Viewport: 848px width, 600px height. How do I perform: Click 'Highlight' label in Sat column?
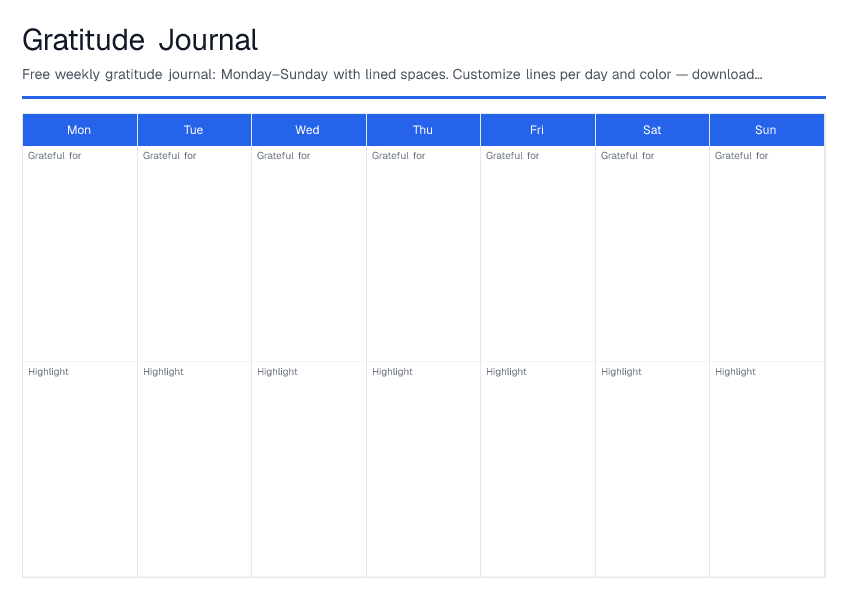(621, 372)
